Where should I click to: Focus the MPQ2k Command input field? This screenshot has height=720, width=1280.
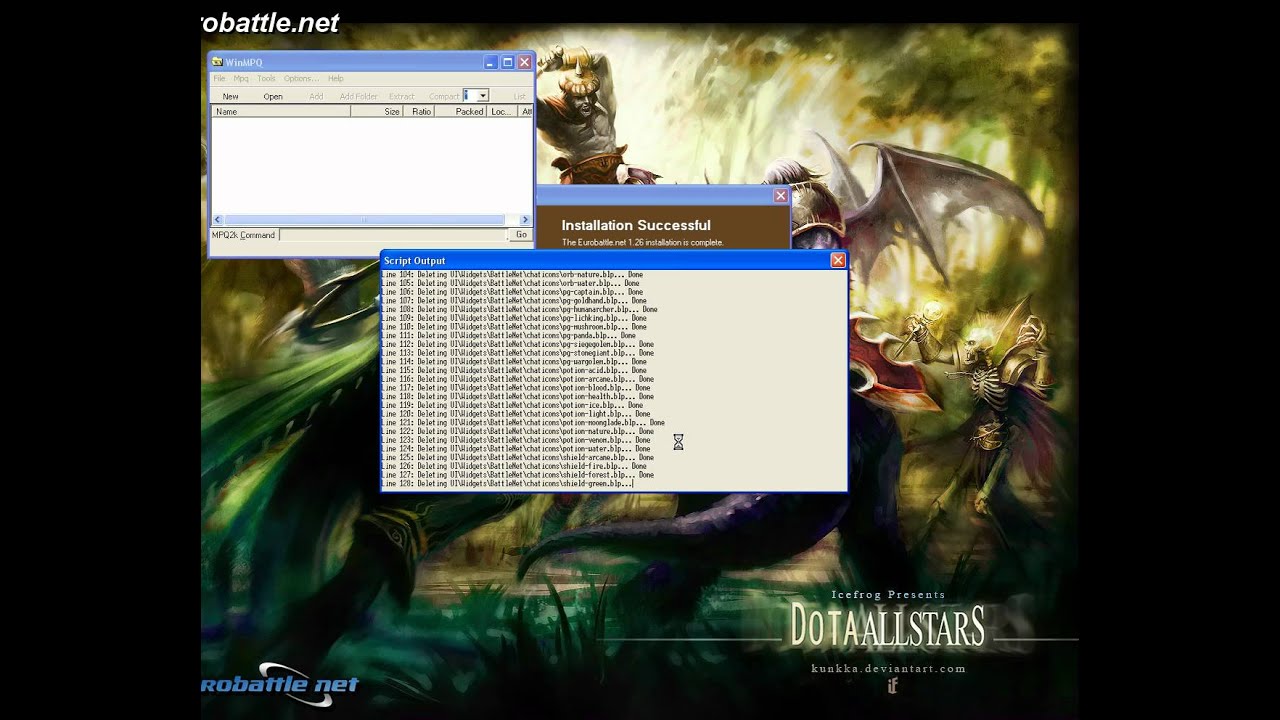coord(394,235)
